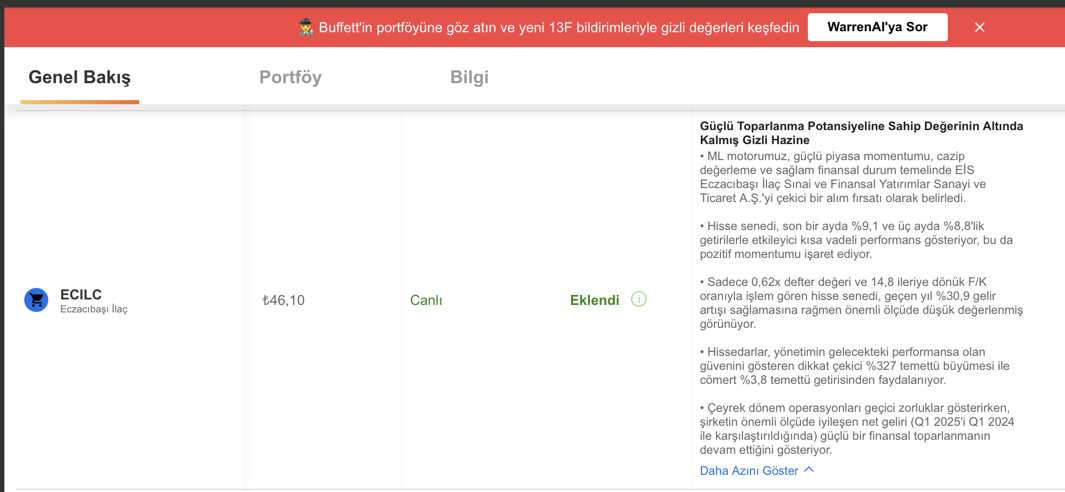Click the WarrenAI'ya Sor button
Screen dimensions: 1065x492
878,27
